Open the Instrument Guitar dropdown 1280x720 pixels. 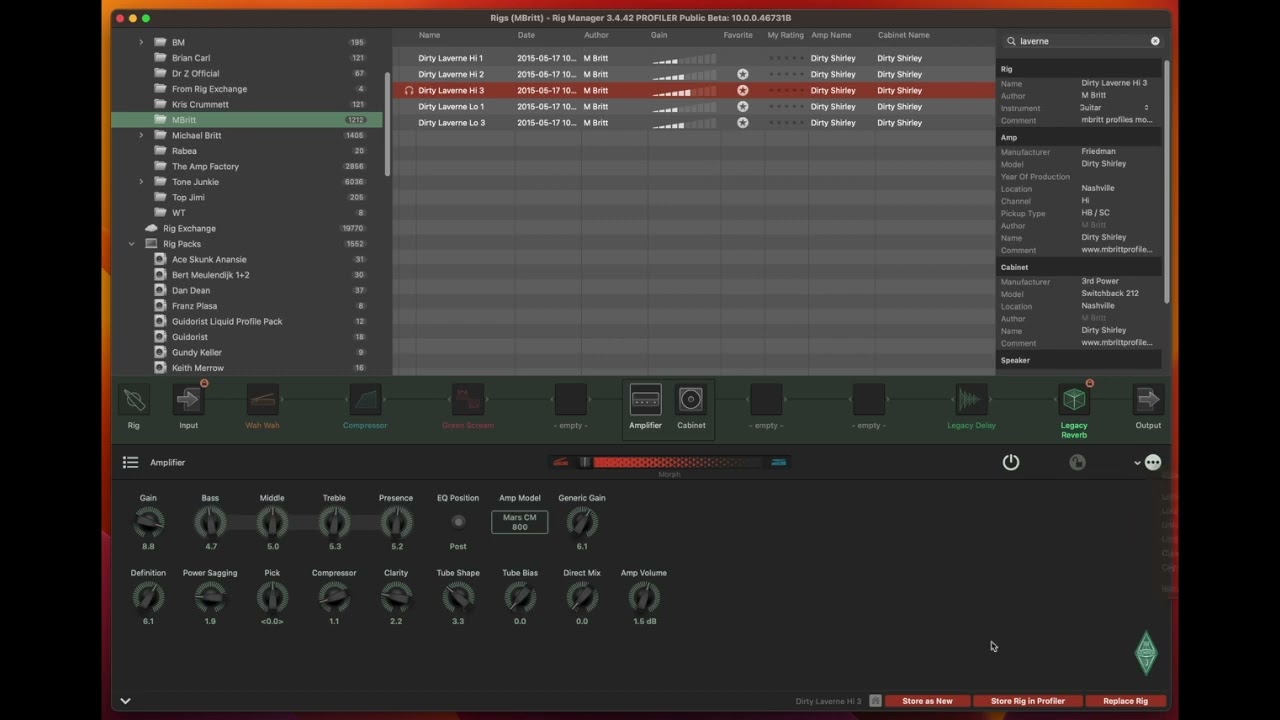(x=1115, y=108)
